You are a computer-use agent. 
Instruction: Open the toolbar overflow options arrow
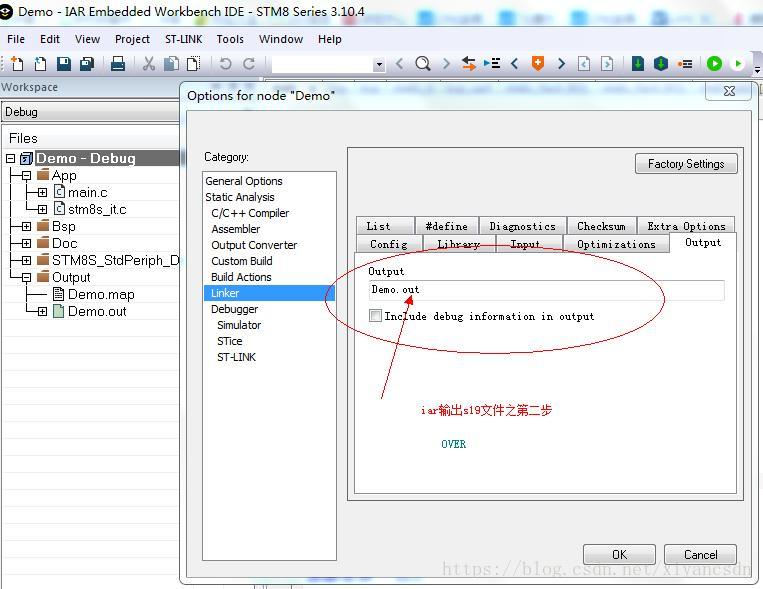(x=757, y=70)
